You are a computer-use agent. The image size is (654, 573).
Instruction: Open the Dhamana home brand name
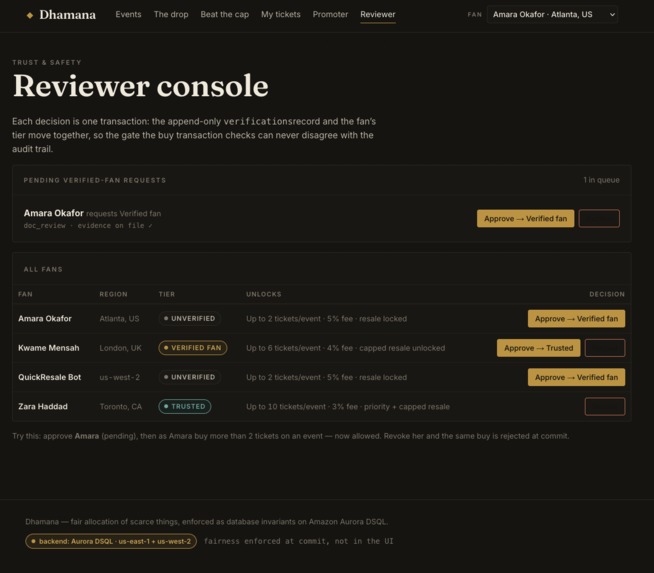(67, 15)
